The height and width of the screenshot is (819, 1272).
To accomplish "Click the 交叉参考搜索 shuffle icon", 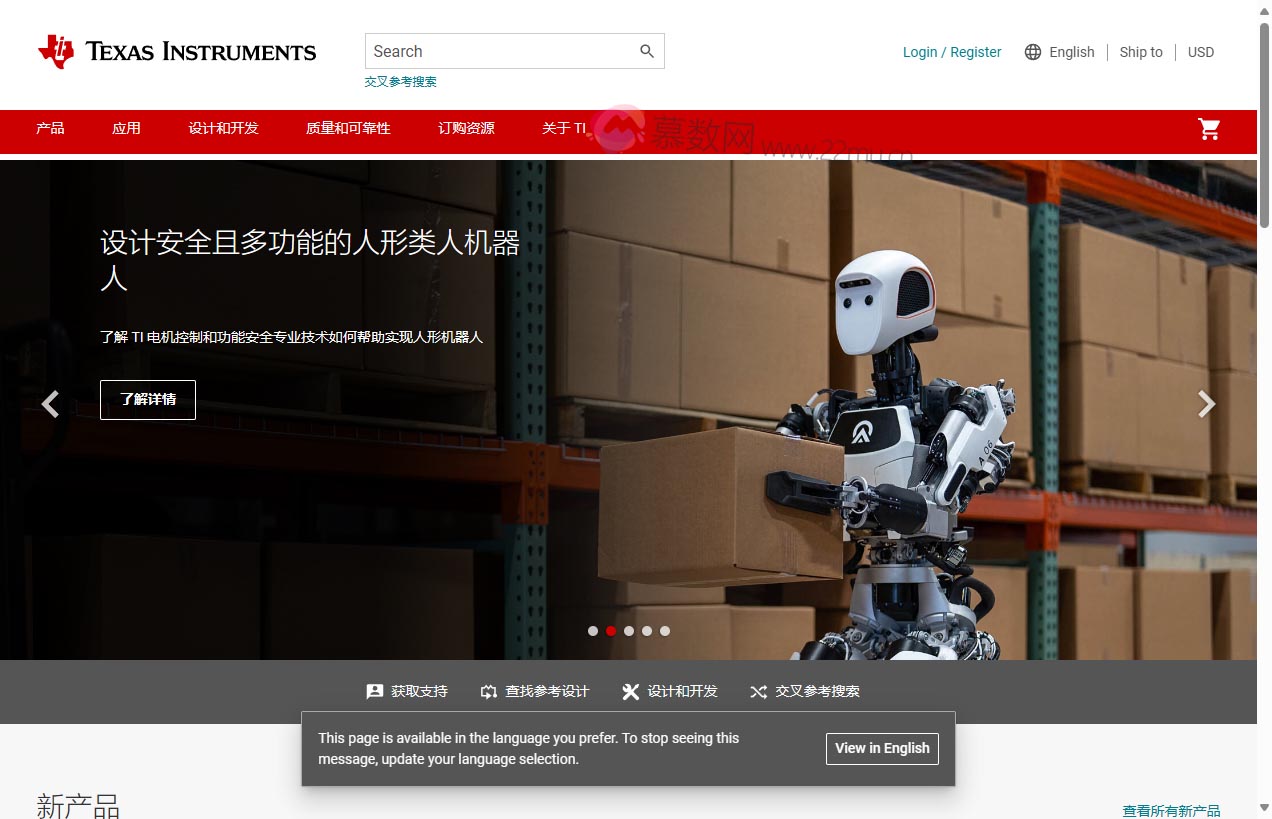I will tap(759, 691).
